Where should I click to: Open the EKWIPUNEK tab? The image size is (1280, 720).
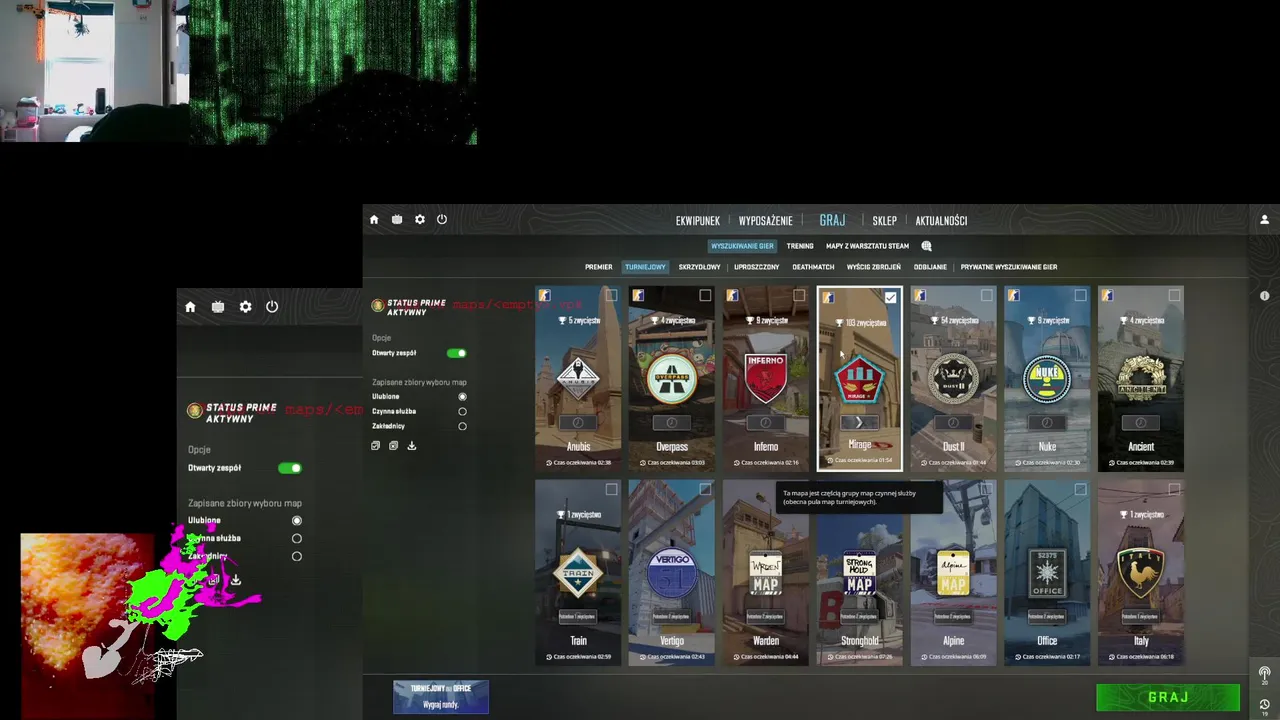coord(698,220)
